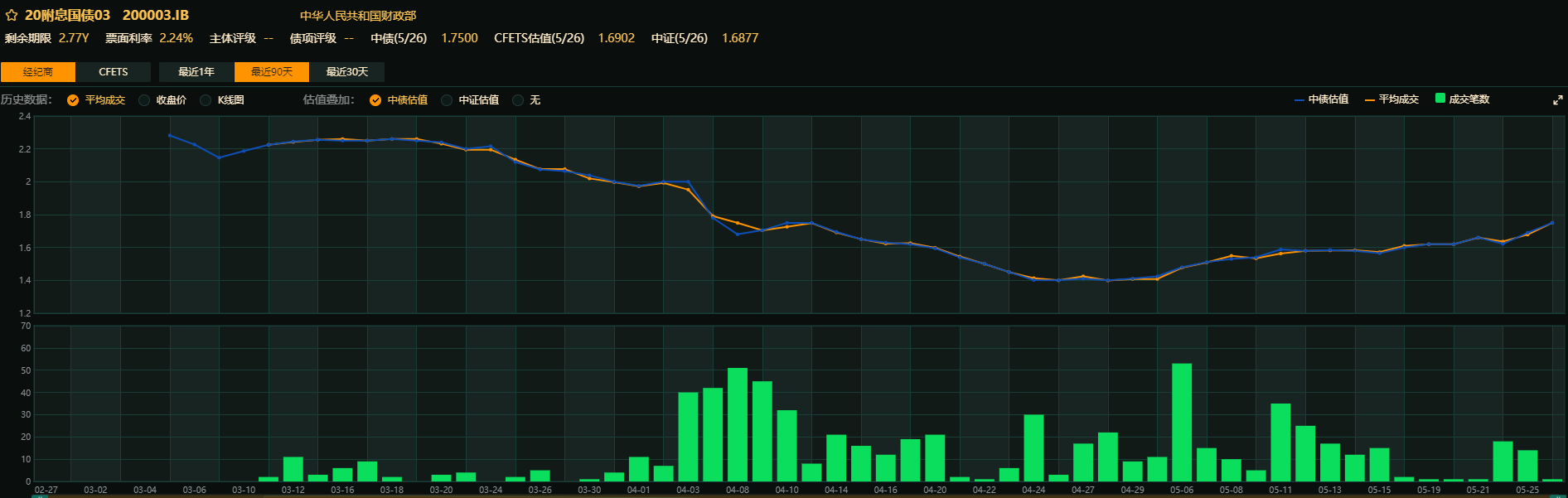
Task: Toggle the 平均成交 series in the chart legend
Action: point(1391,99)
